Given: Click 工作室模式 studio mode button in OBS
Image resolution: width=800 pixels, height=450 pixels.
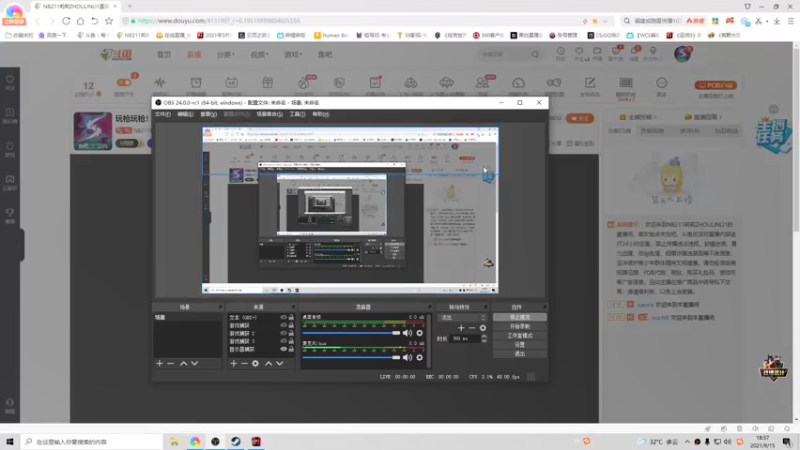Looking at the screenshot, I should coord(519,336).
